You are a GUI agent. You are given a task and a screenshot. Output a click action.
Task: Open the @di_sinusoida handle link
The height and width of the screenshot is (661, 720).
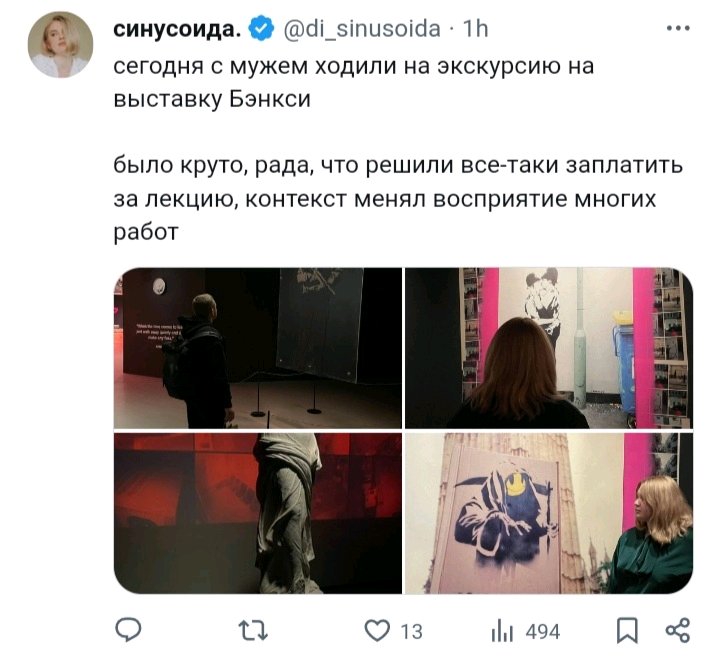click(x=362, y=29)
